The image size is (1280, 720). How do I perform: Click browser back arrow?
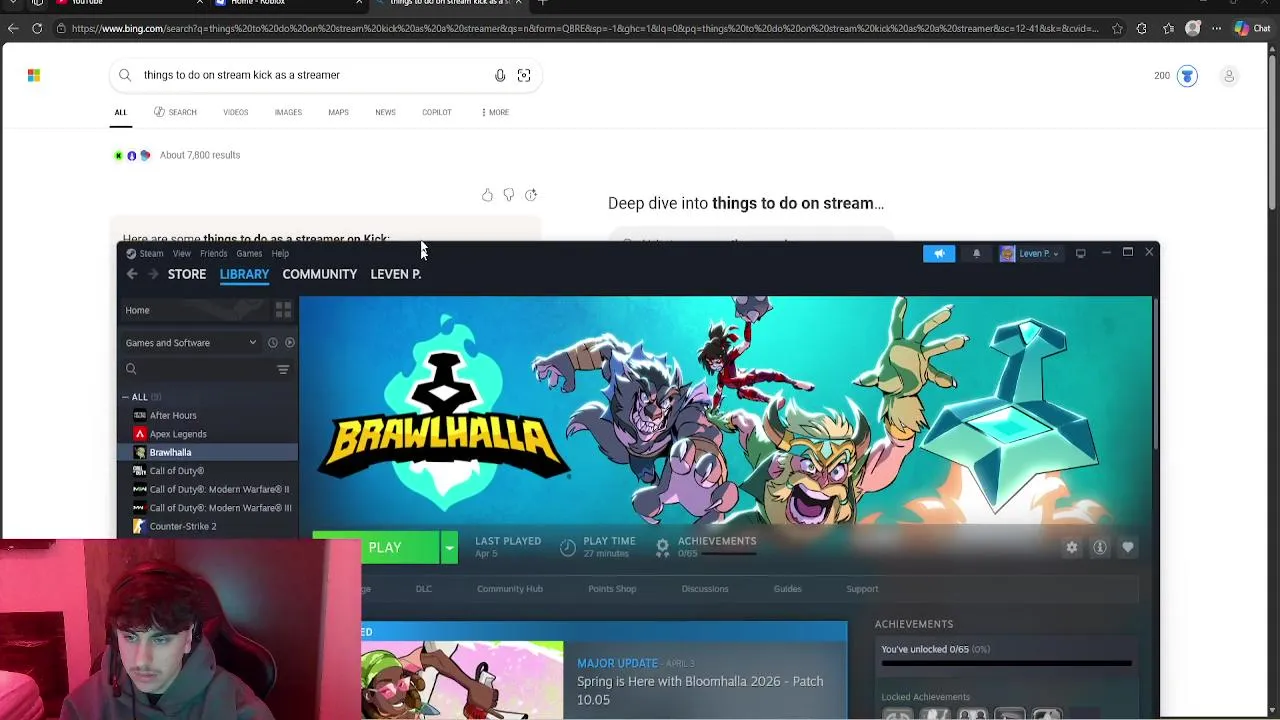(x=13, y=28)
